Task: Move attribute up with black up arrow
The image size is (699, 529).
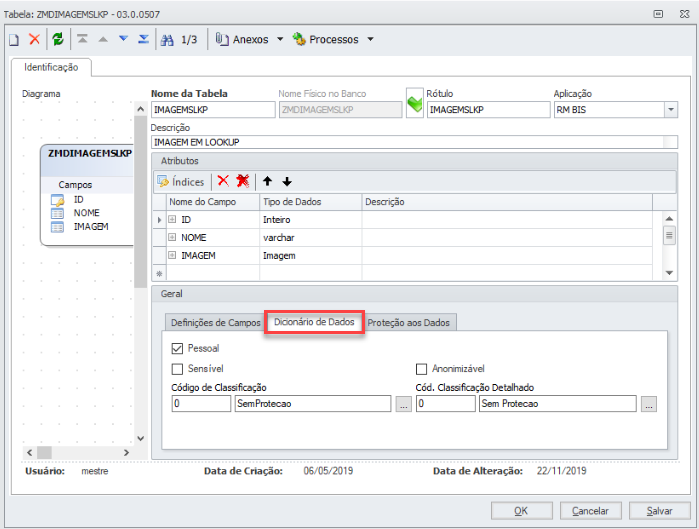Action: [x=267, y=181]
